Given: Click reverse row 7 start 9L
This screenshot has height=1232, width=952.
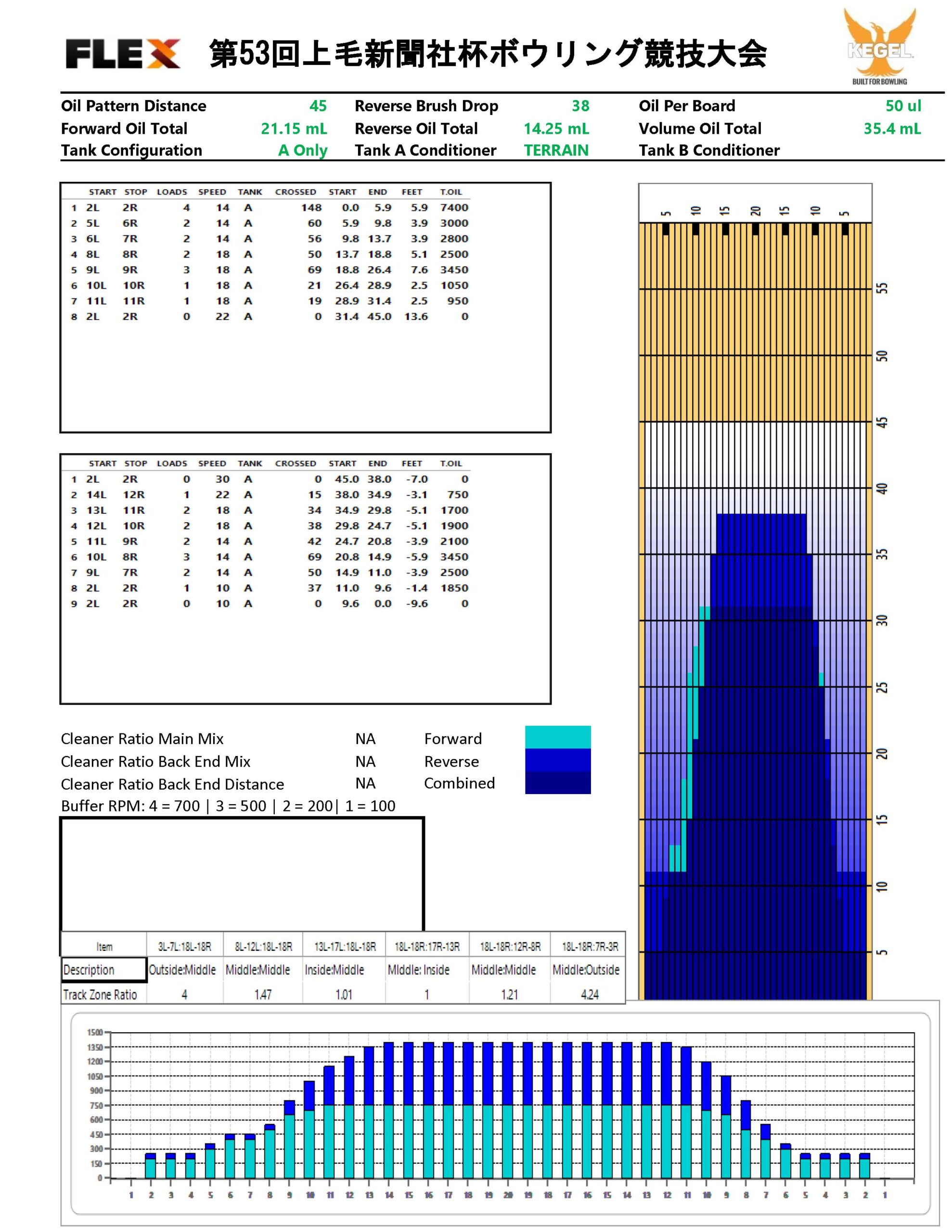Looking at the screenshot, I should 93,572.
